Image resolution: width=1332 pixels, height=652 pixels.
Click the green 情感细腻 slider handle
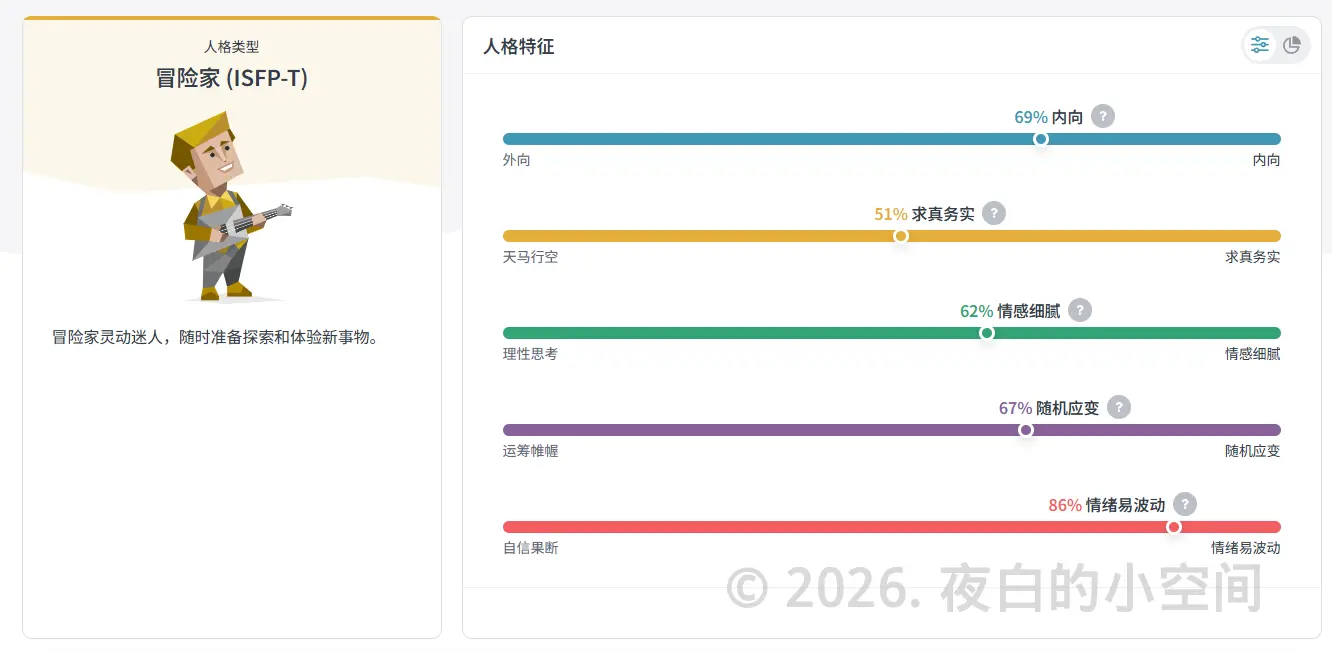987,333
